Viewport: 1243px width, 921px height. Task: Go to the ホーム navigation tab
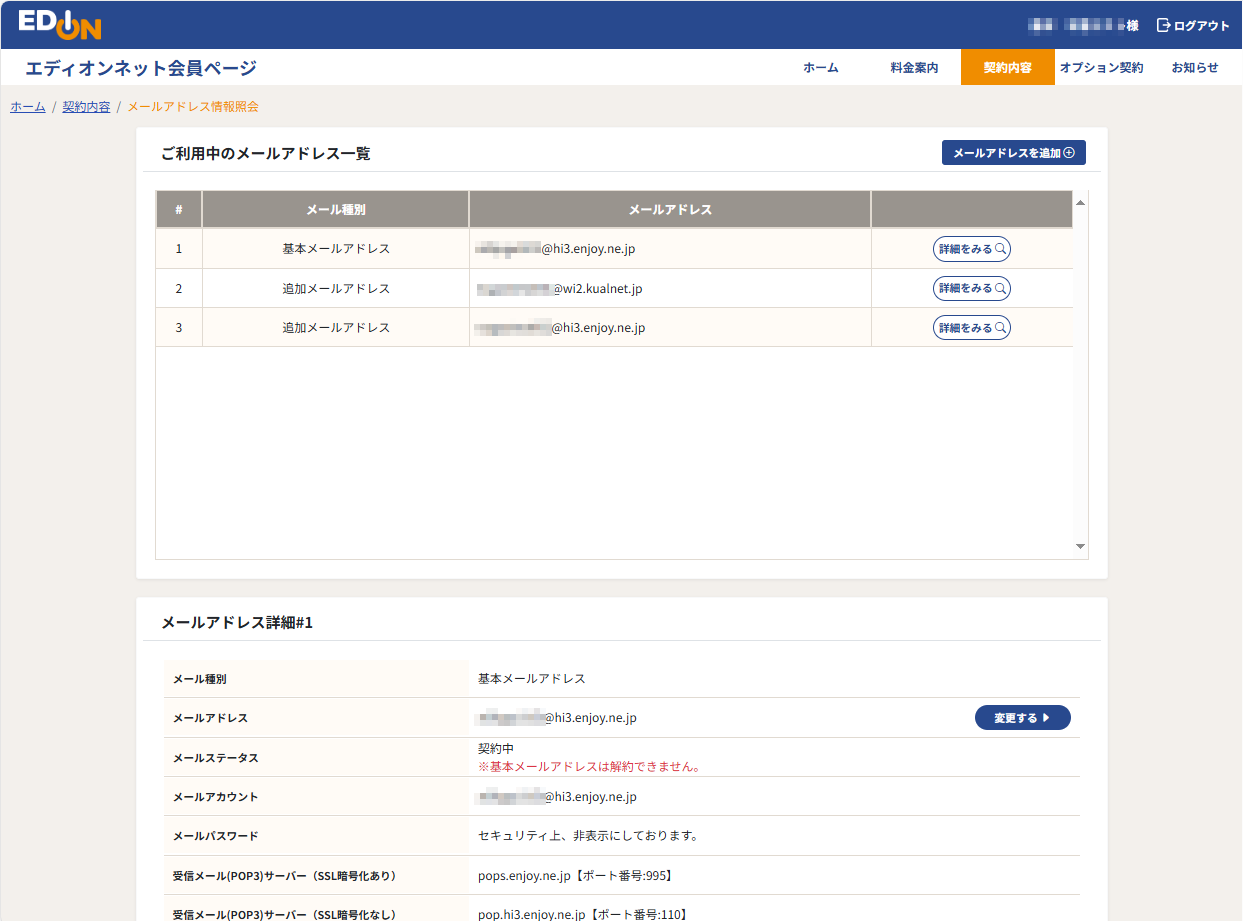click(820, 67)
